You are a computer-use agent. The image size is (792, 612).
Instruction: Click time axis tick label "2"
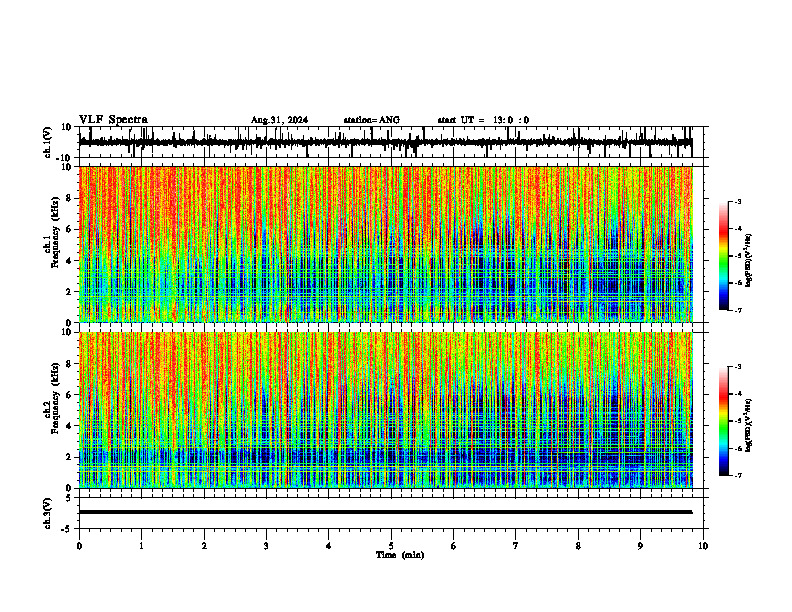(204, 546)
